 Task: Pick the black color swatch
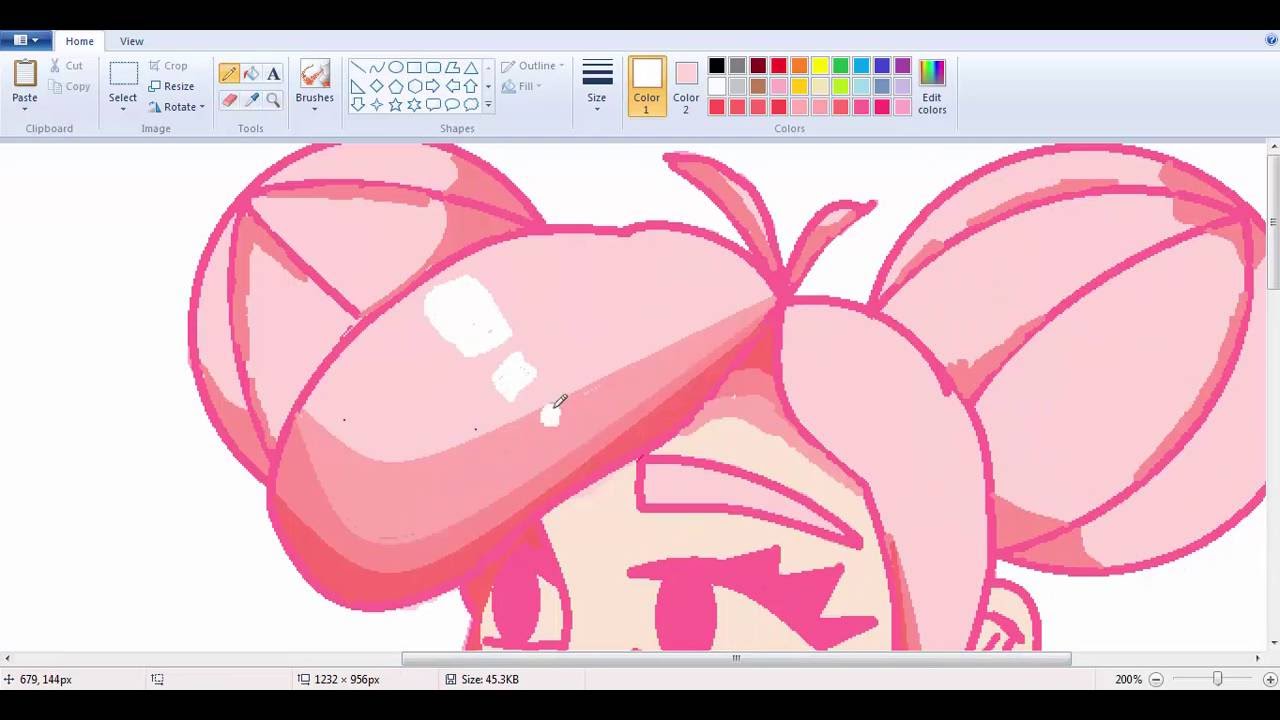coord(717,66)
